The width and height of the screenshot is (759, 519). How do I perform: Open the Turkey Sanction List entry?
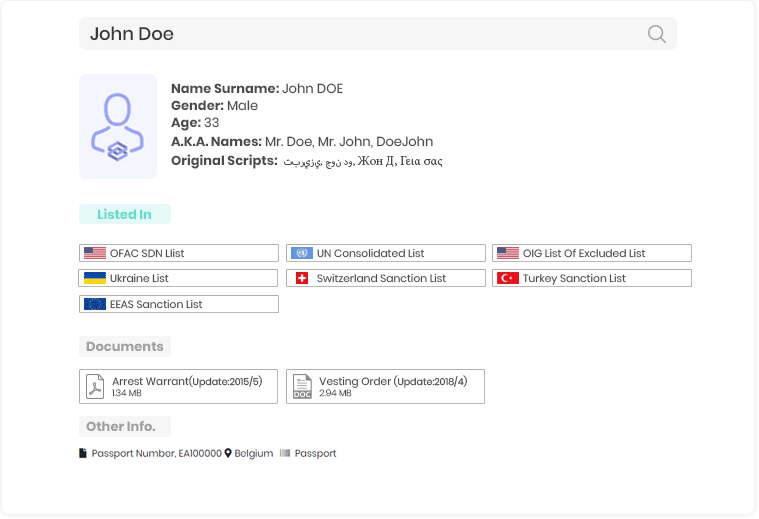coord(592,278)
